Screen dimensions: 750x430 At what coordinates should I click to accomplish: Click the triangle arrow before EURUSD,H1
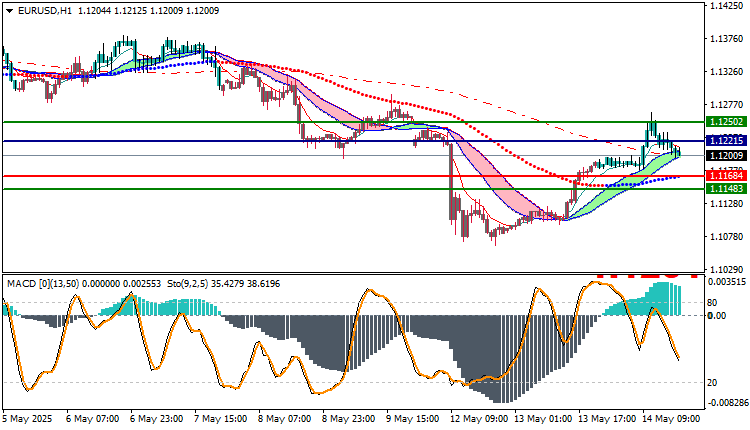click(10, 11)
